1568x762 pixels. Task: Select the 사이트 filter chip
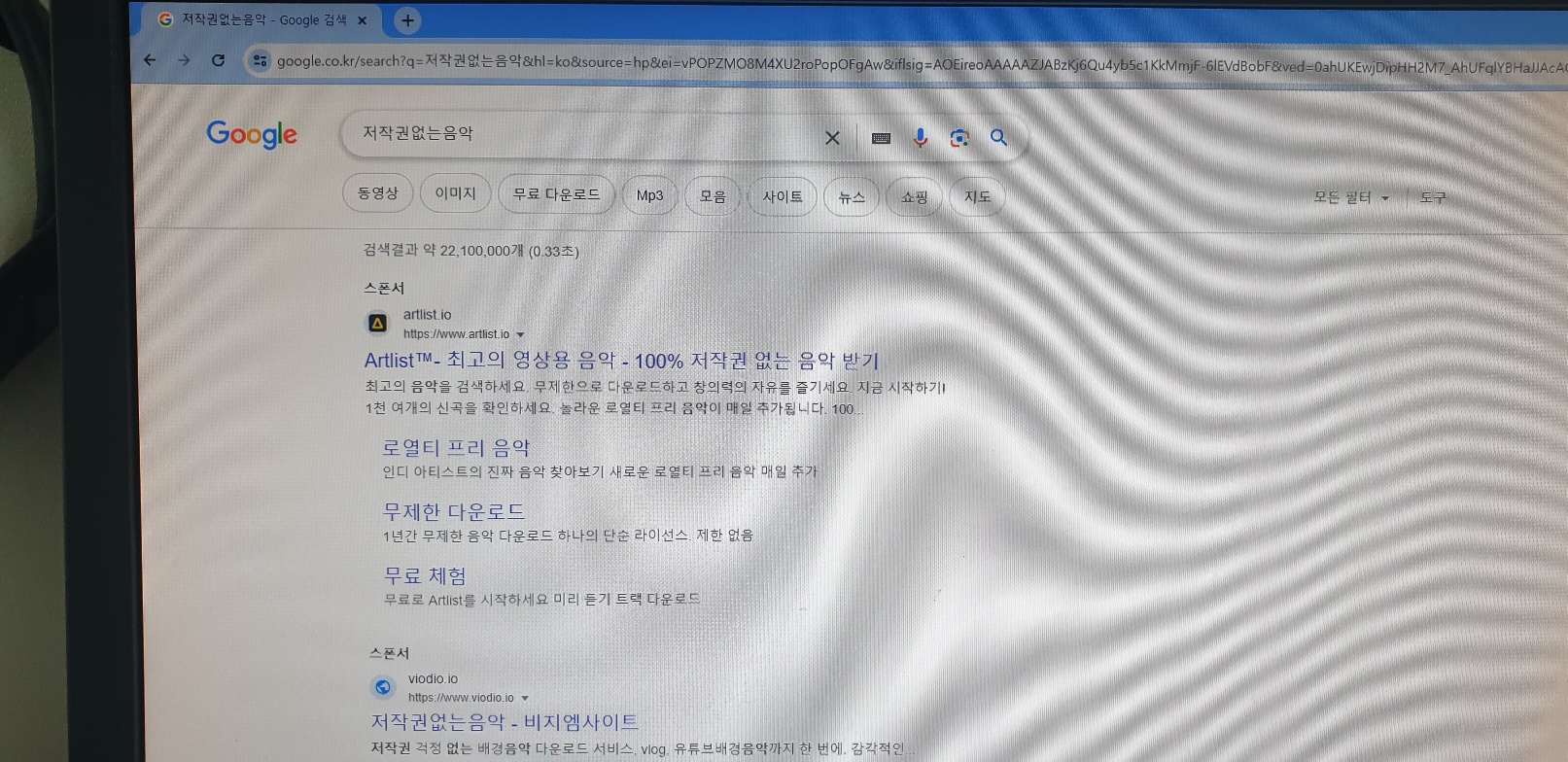(782, 196)
